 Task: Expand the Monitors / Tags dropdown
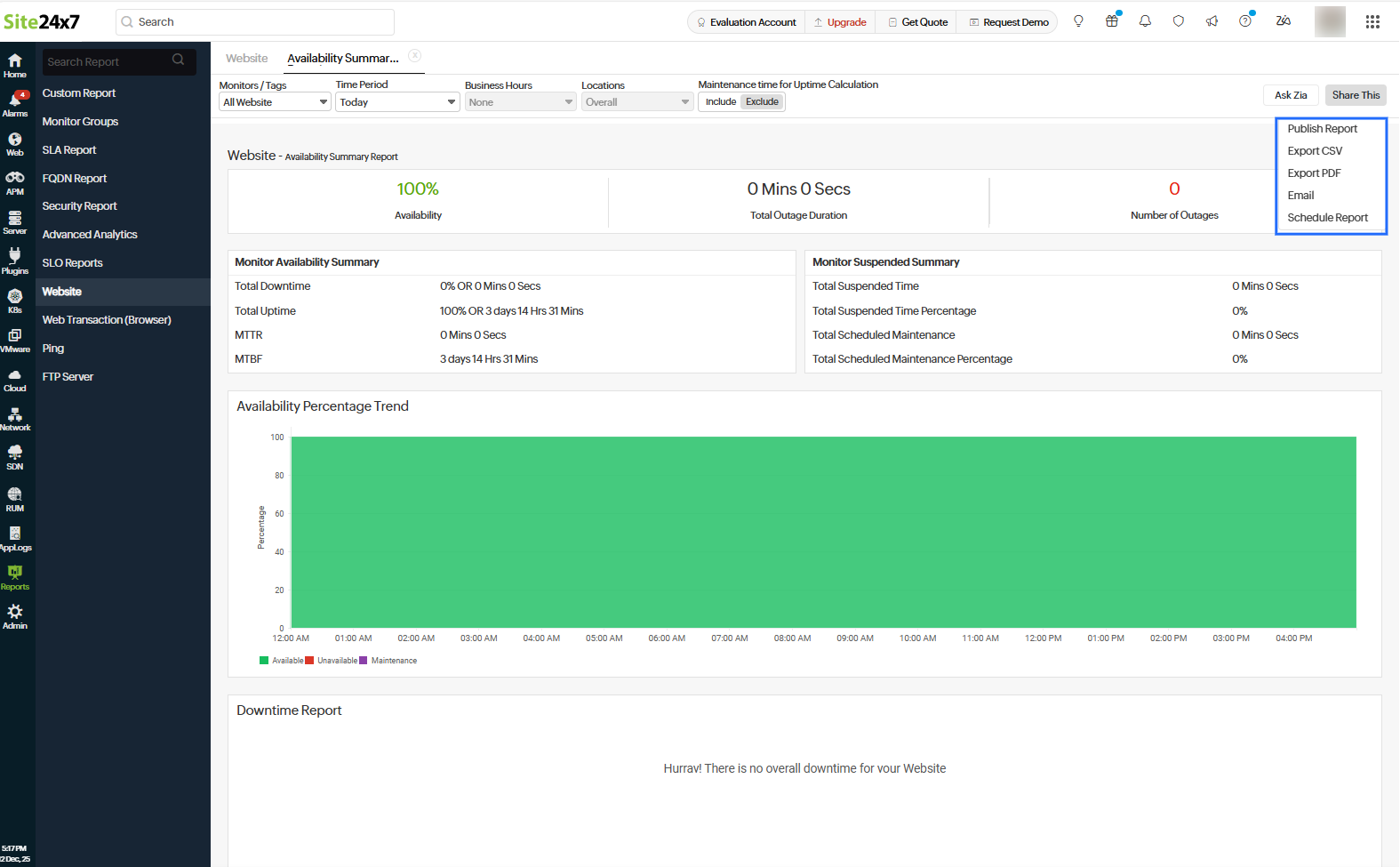[275, 102]
